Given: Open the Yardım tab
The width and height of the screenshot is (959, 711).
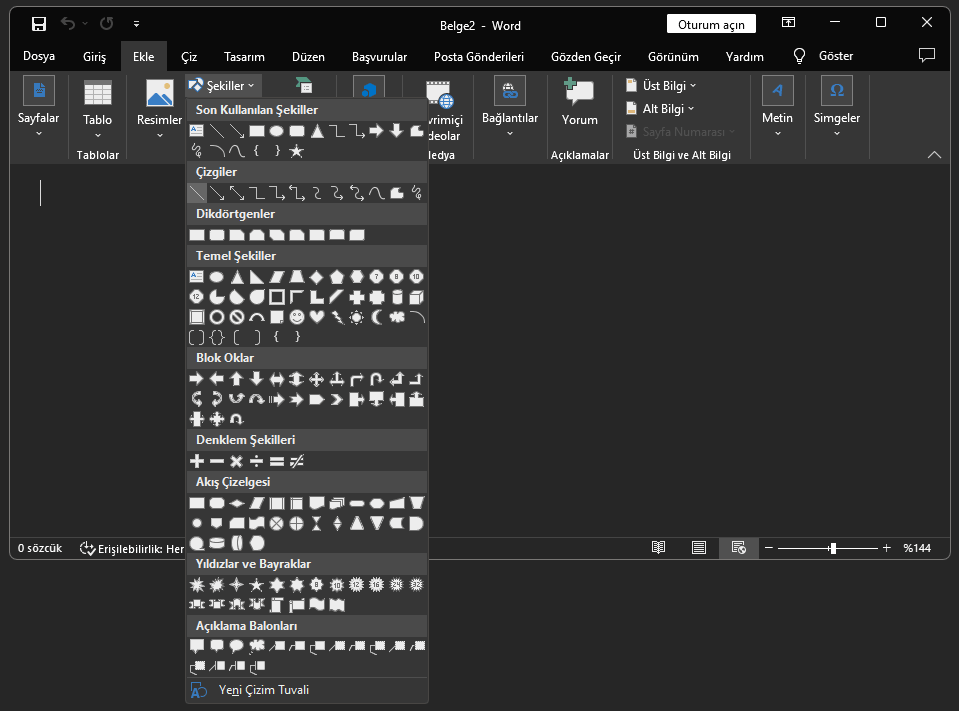Looking at the screenshot, I should [744, 56].
